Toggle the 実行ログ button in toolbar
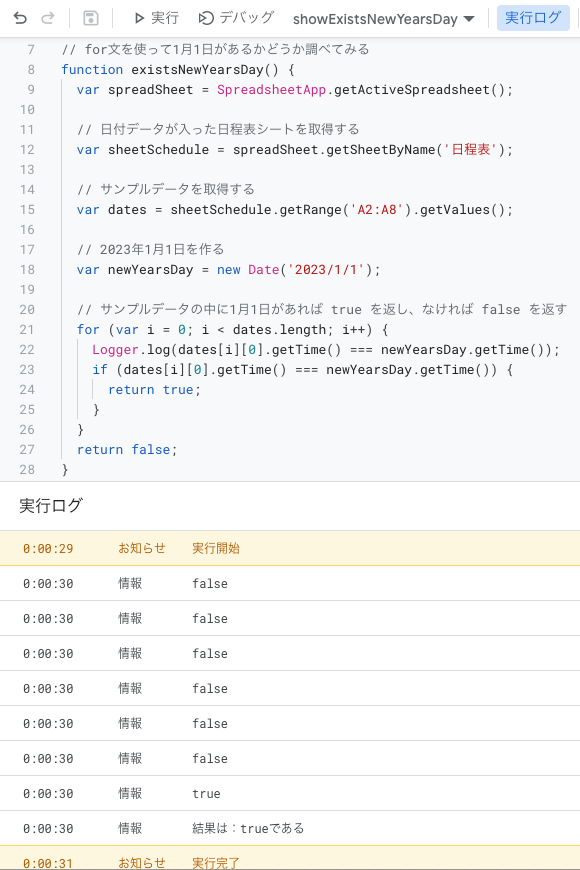Screen dimensions: 580x870 click(x=533, y=18)
